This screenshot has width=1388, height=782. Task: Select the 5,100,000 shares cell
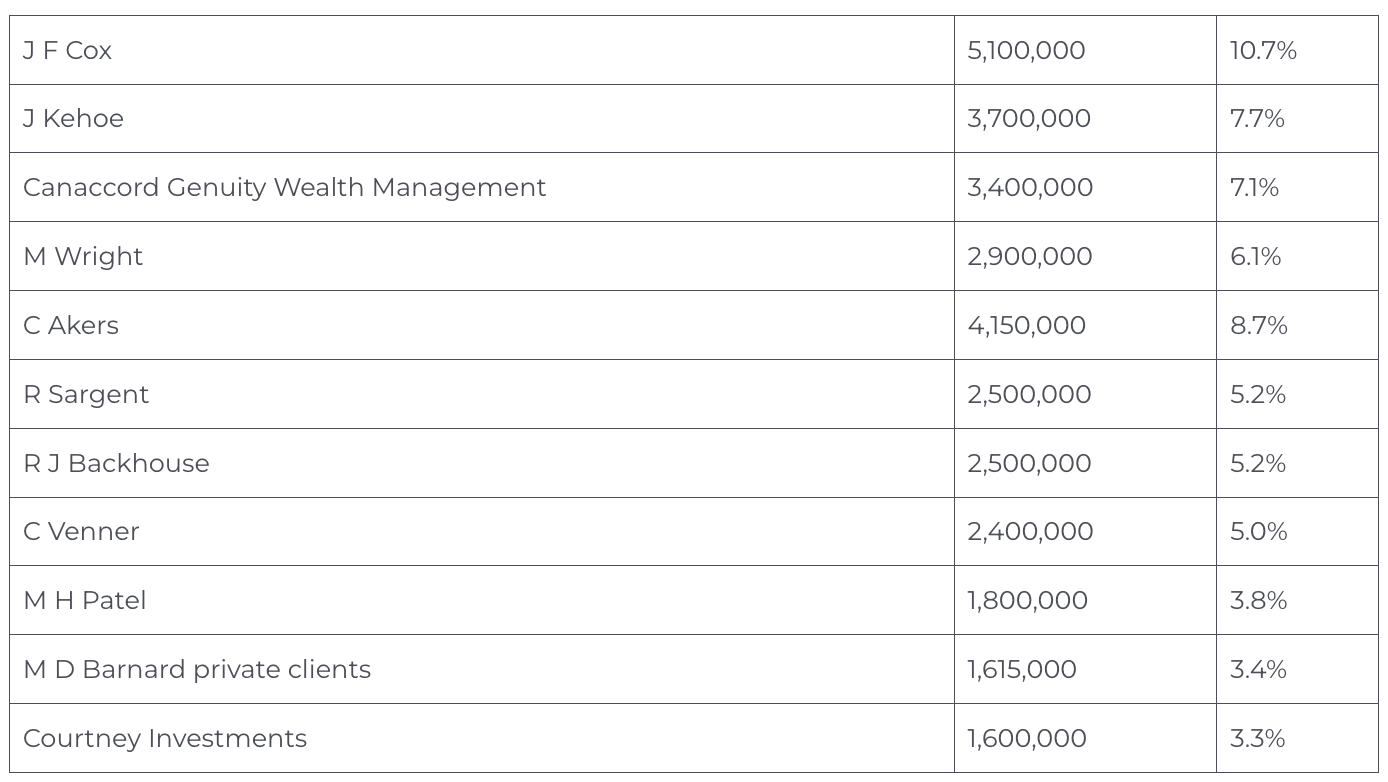coord(1026,50)
